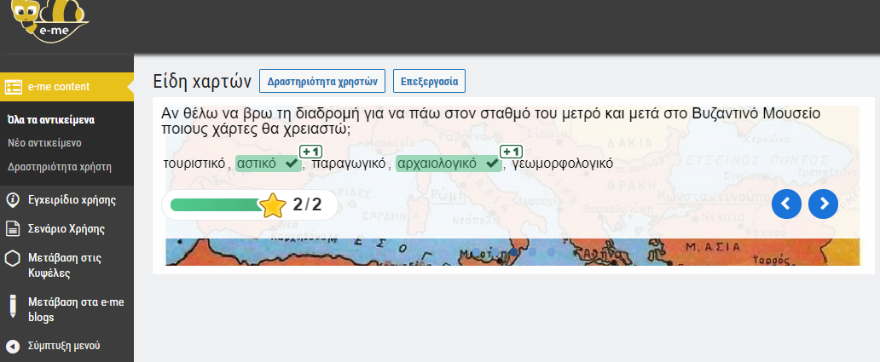Click the Σενάριο Χρήσης document icon
This screenshot has width=880, height=362.
point(12,229)
